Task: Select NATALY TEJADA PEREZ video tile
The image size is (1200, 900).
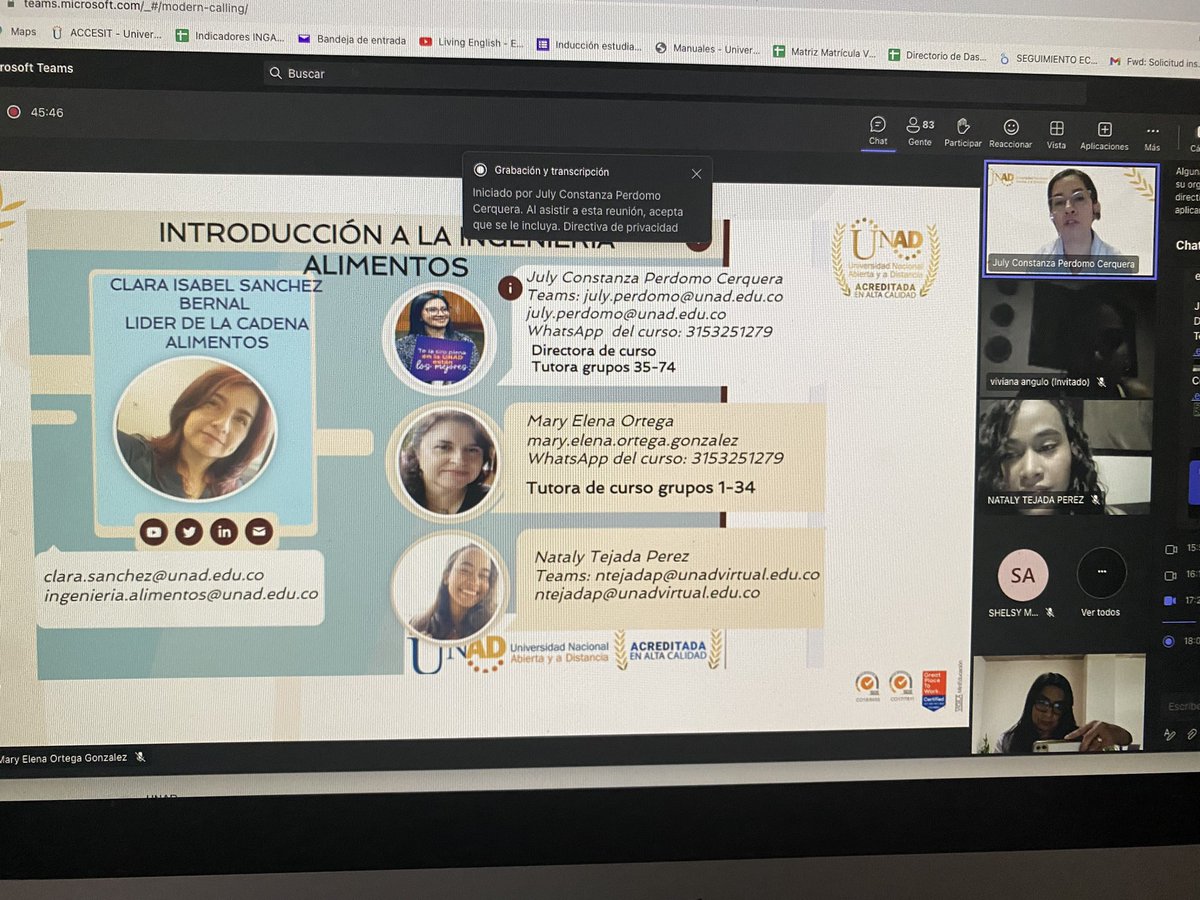Action: pyautogui.click(x=1065, y=456)
